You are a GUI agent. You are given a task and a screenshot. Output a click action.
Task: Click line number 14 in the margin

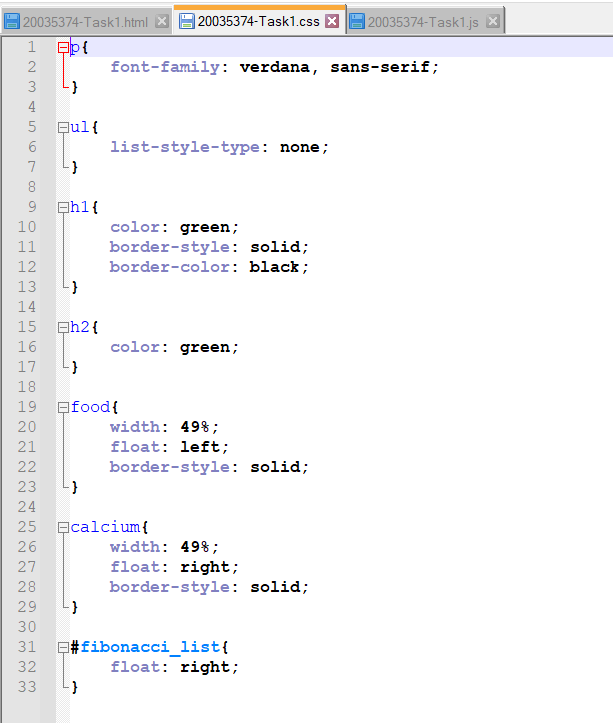pos(27,307)
